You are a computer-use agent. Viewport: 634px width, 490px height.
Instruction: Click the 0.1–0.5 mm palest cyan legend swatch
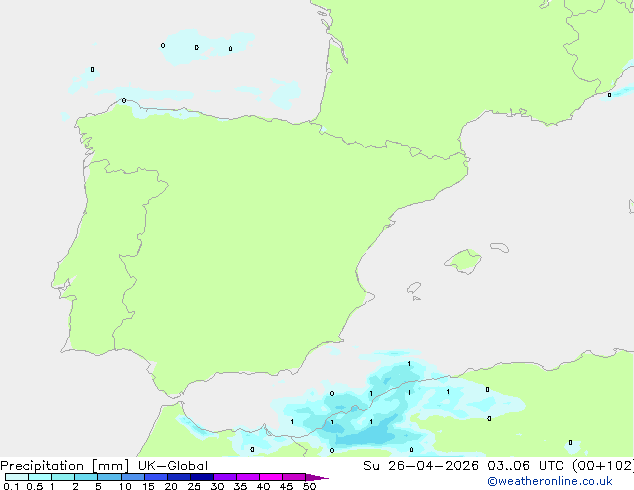pyautogui.click(x=17, y=477)
